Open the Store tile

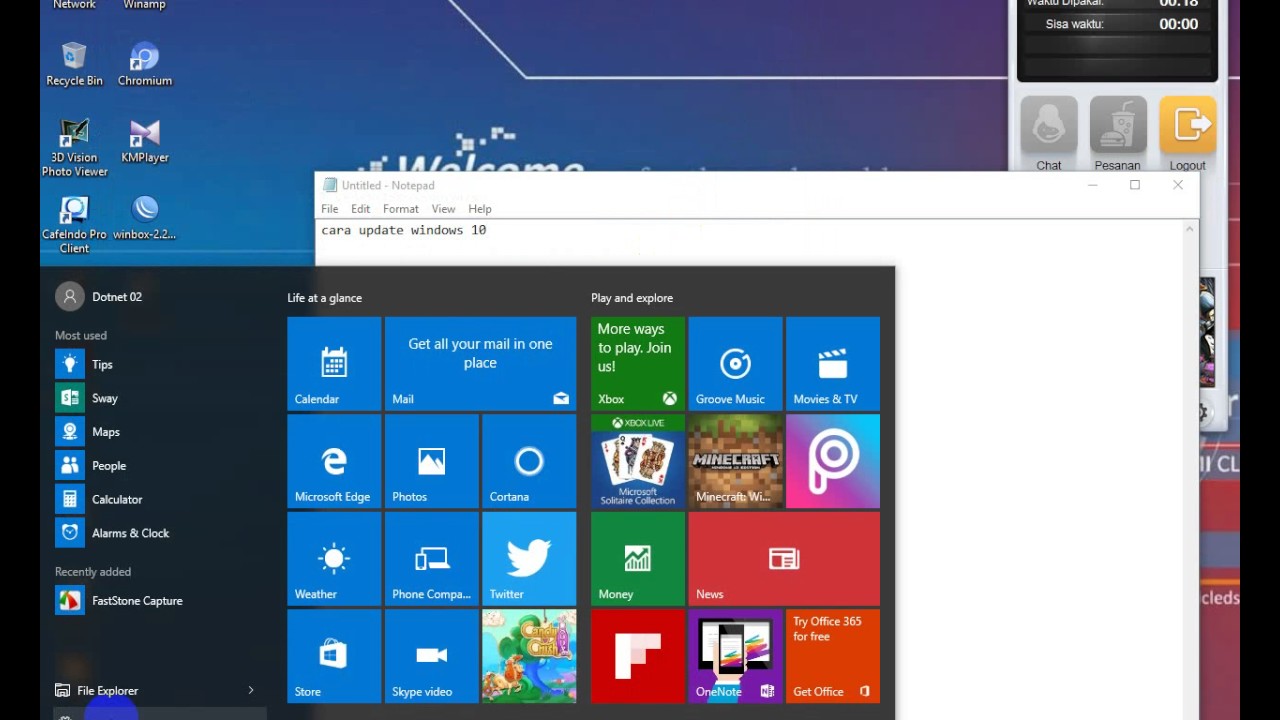point(334,656)
